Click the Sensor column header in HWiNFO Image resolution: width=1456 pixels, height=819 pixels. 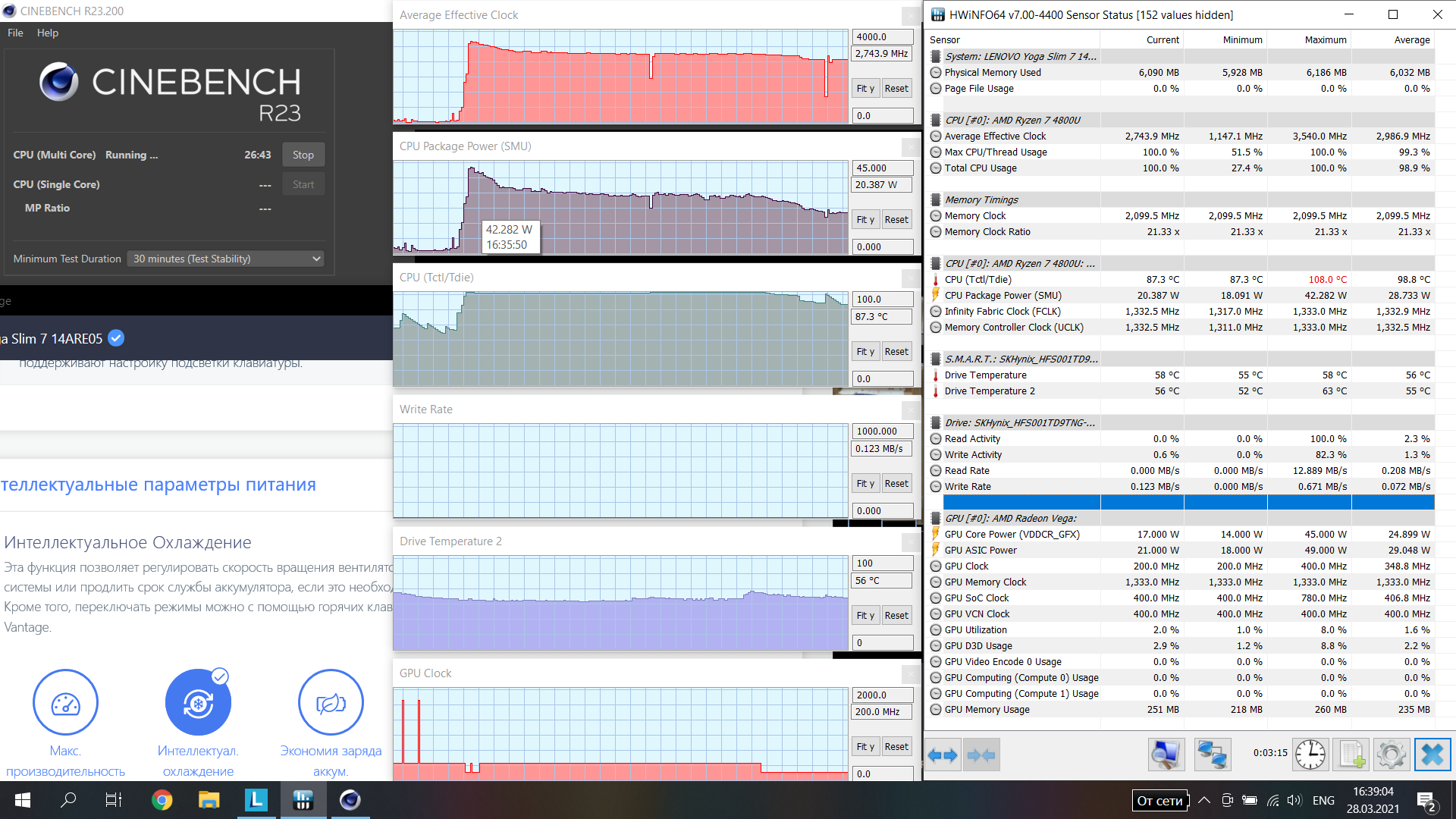coord(945,39)
